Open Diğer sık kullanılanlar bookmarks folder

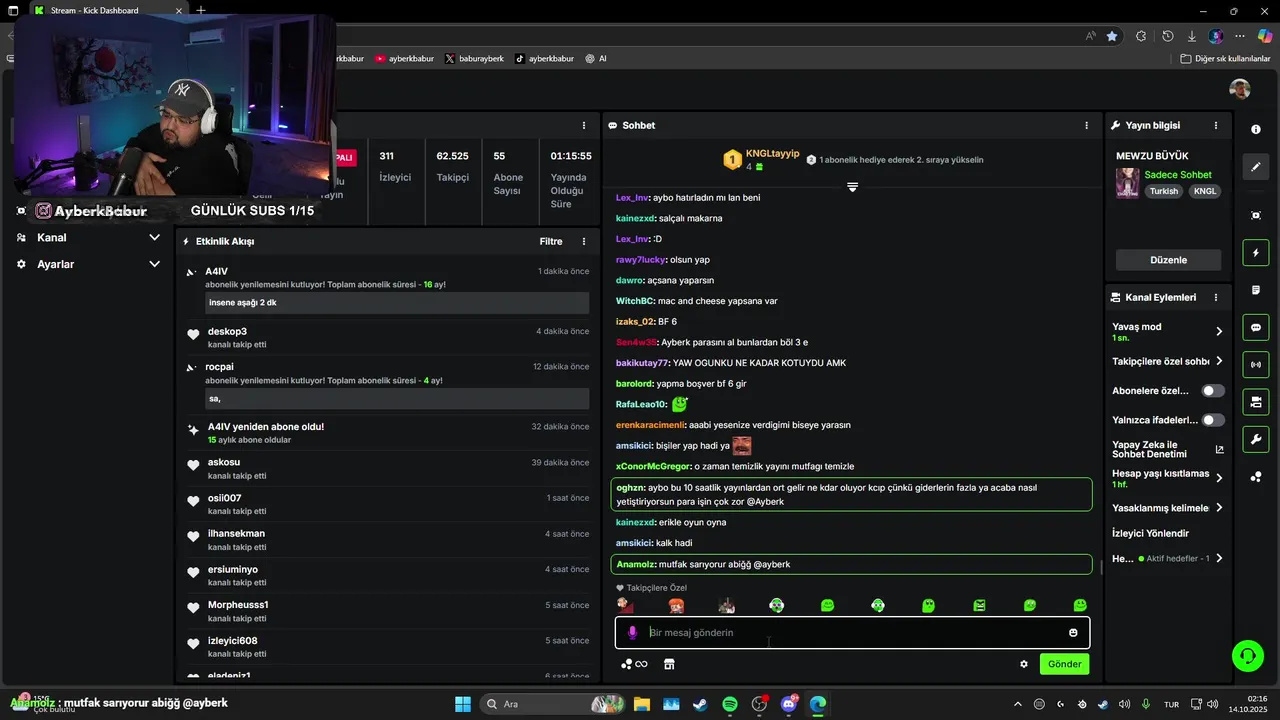pos(1225,59)
